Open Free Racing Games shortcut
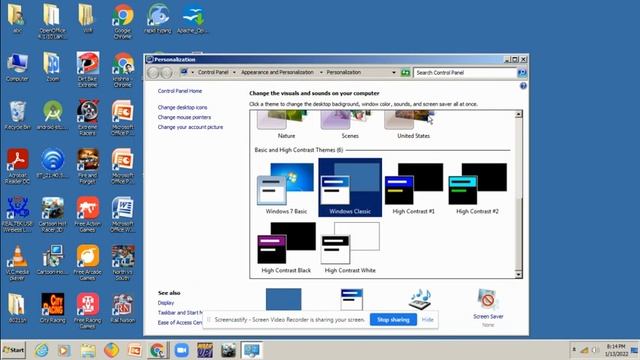 (87, 311)
